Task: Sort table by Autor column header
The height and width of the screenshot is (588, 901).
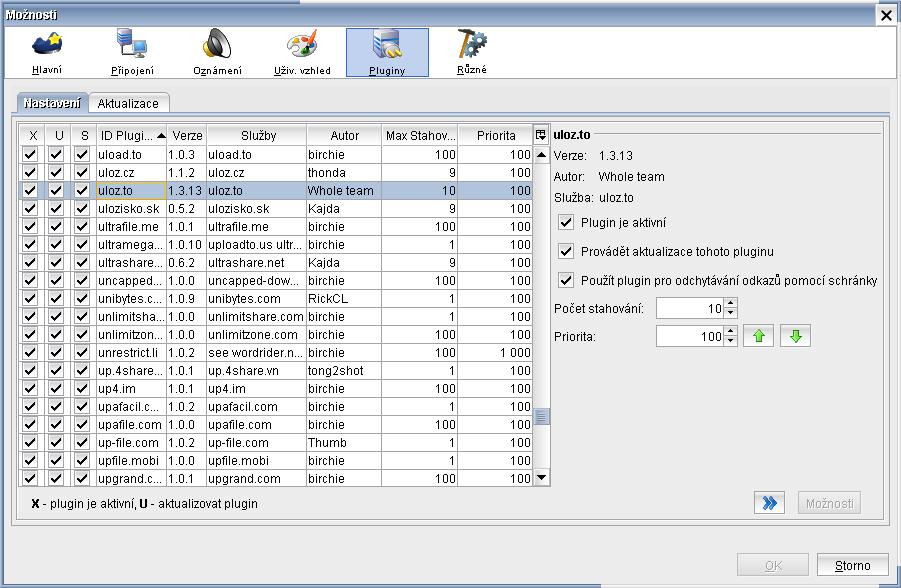Action: (x=345, y=136)
